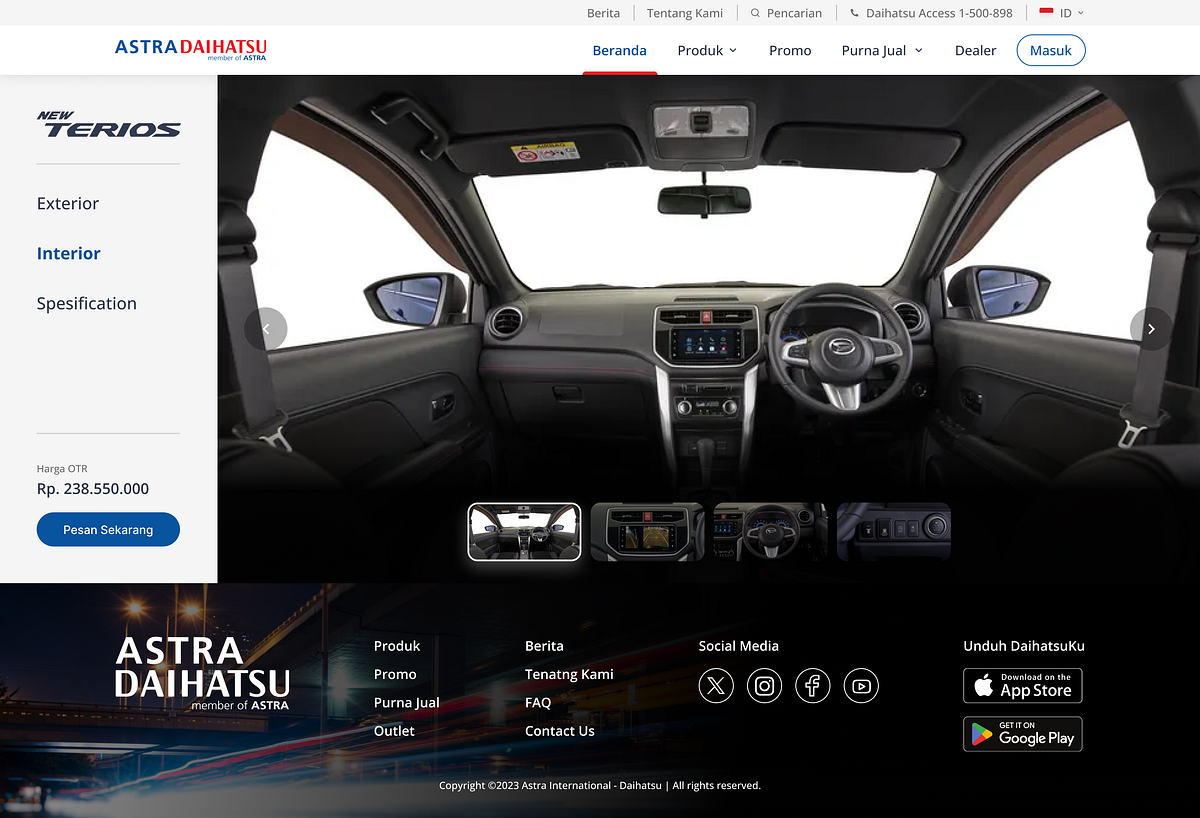This screenshot has width=1200, height=818.
Task: Open footer FAQ link
Action: coord(538,702)
